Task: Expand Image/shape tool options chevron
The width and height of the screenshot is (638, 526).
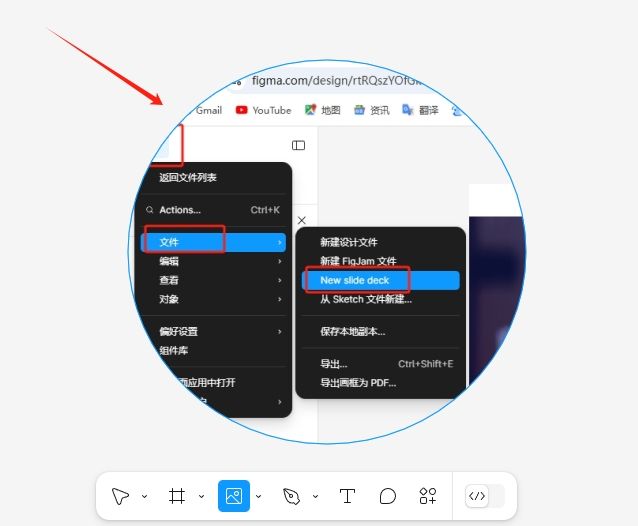Action: pyautogui.click(x=258, y=496)
